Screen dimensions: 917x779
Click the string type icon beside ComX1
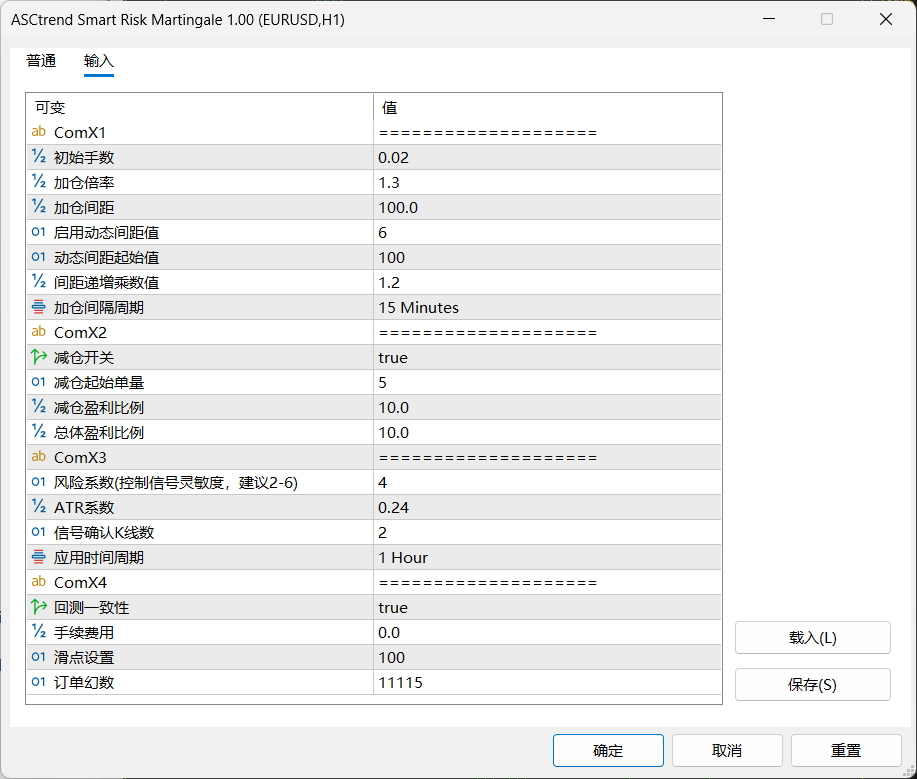tap(39, 132)
